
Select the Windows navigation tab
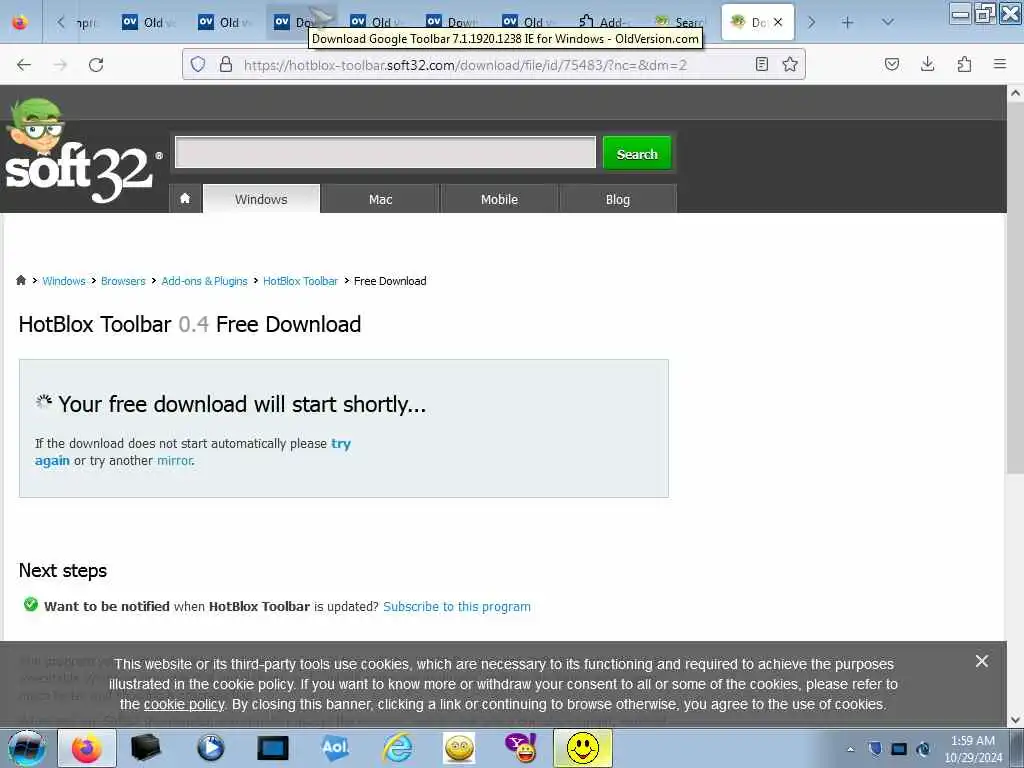[x=261, y=199]
